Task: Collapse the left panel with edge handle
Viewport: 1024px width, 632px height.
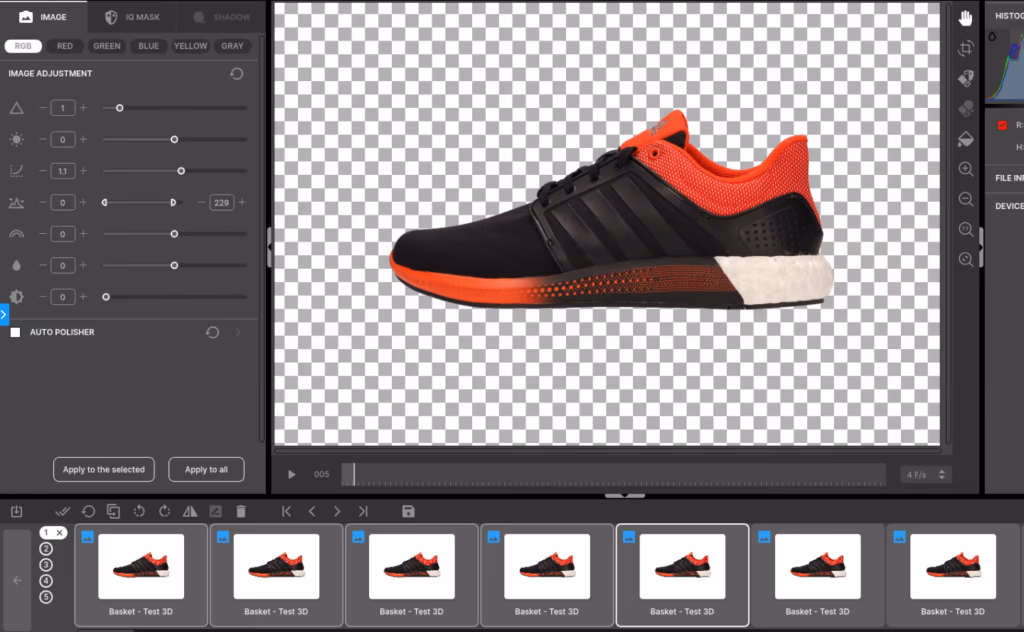Action: (269, 247)
